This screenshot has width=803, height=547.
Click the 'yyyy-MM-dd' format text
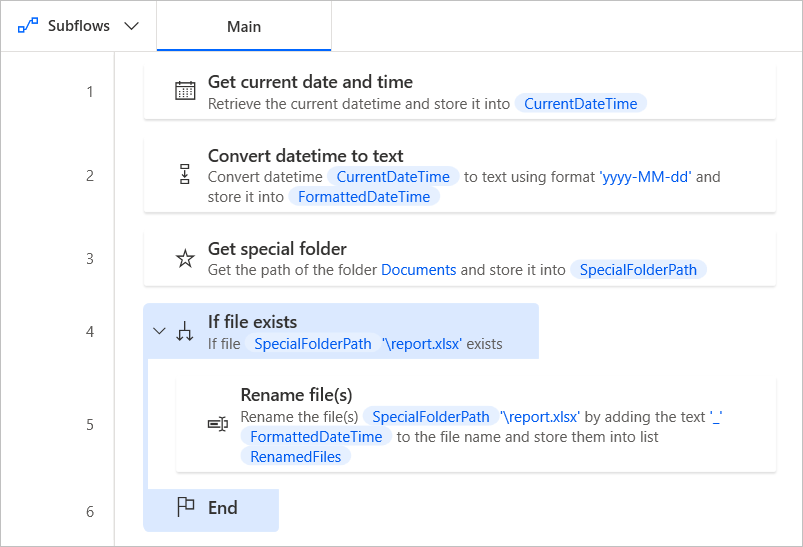click(645, 177)
